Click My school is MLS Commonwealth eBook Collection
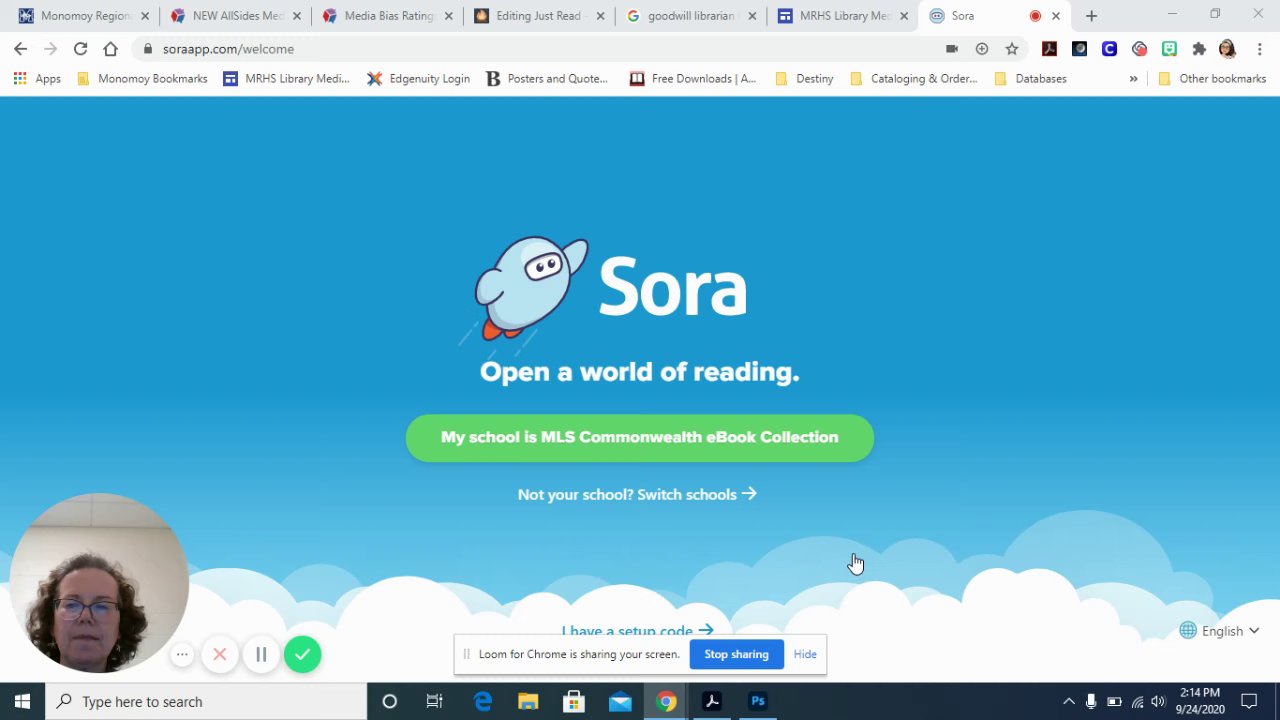Viewport: 1280px width, 720px height. pos(640,438)
